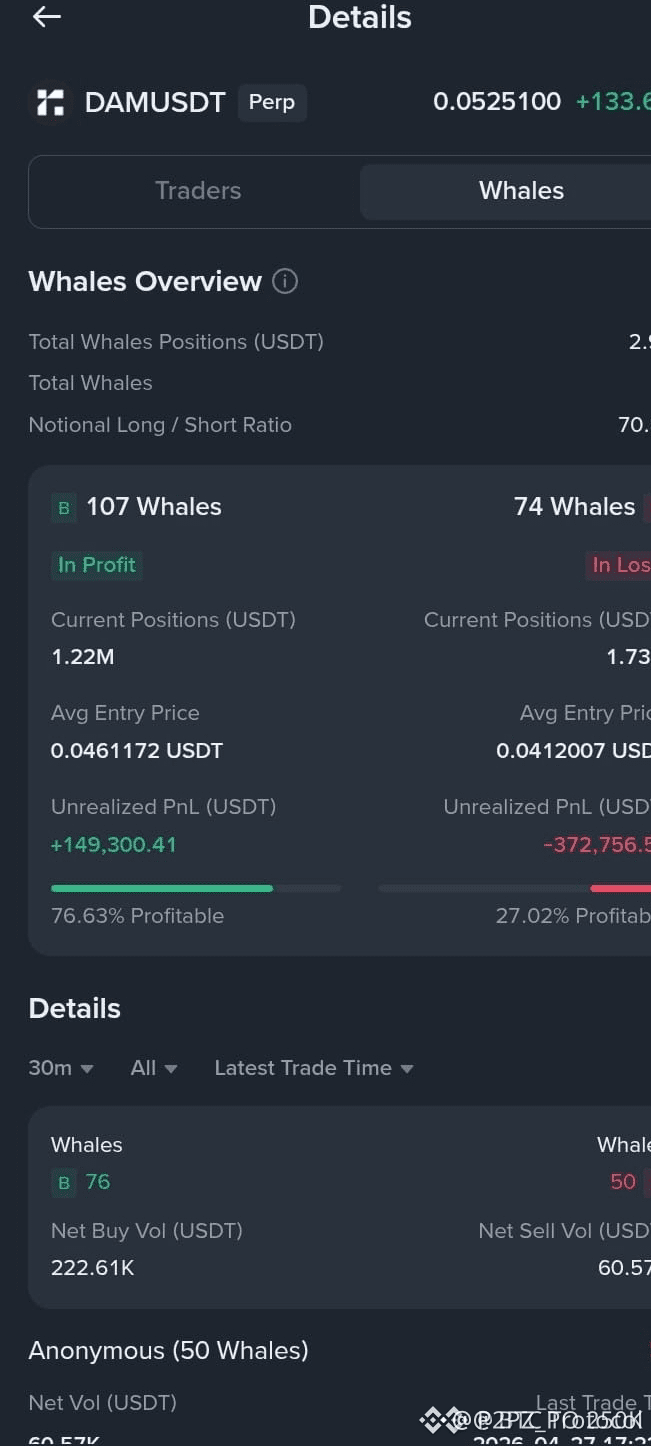651x1446 pixels.
Task: Tap the +149,300.41 unrealized PnL value
Action: (x=114, y=845)
